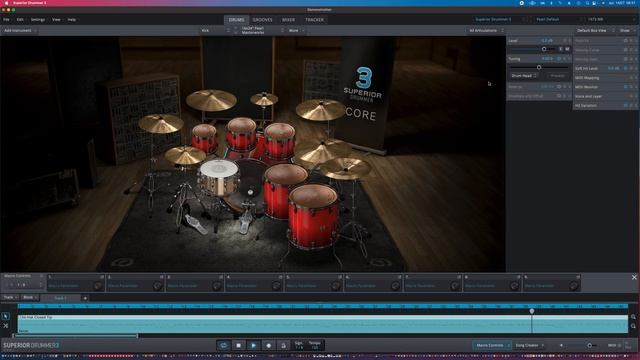Select the arrow pointer tool in track editor
The image size is (640, 360).
pos(6,316)
